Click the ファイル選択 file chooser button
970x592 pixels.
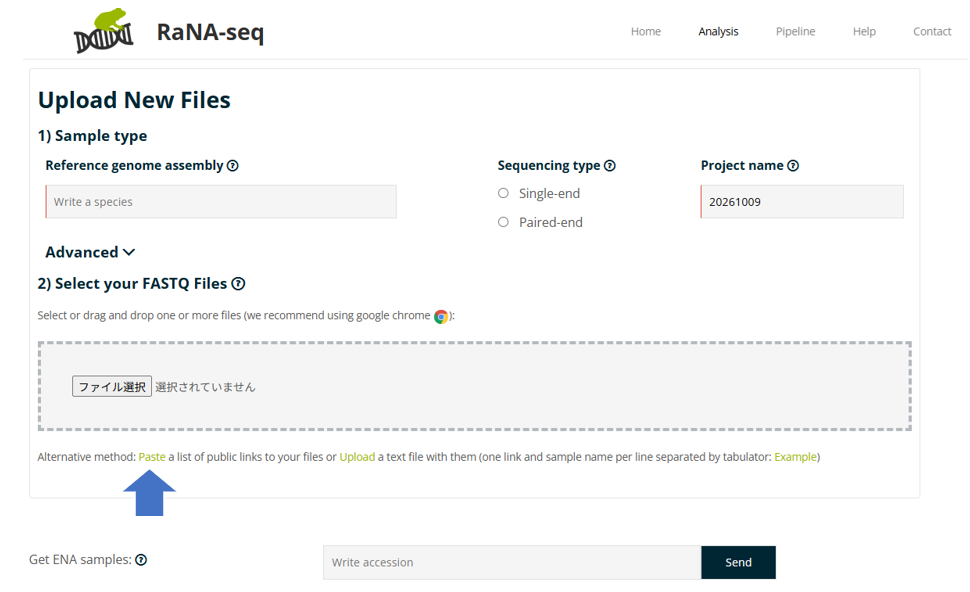click(x=112, y=387)
